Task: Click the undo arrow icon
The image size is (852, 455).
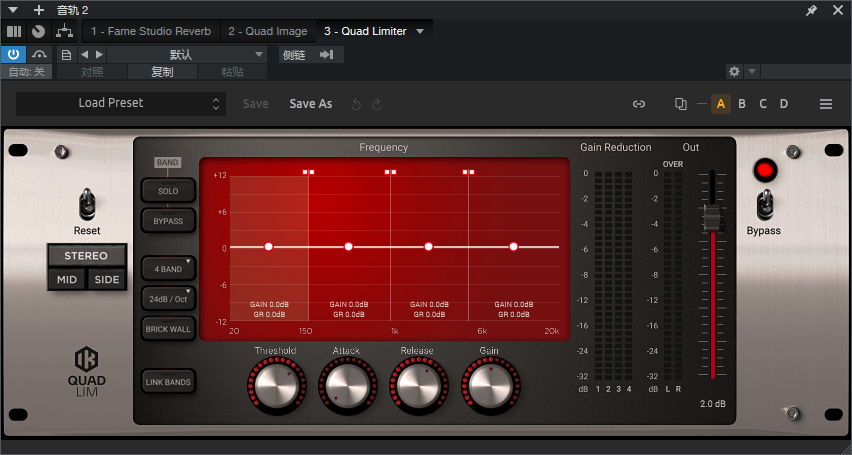Action: click(356, 104)
